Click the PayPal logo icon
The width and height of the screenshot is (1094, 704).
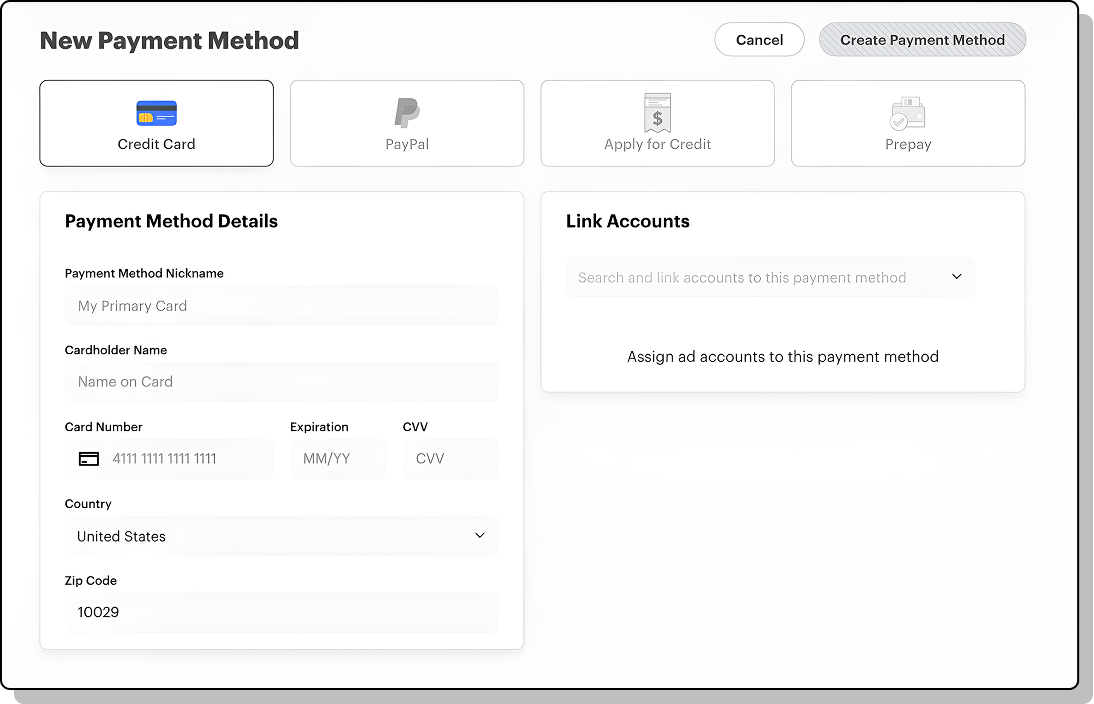406,112
